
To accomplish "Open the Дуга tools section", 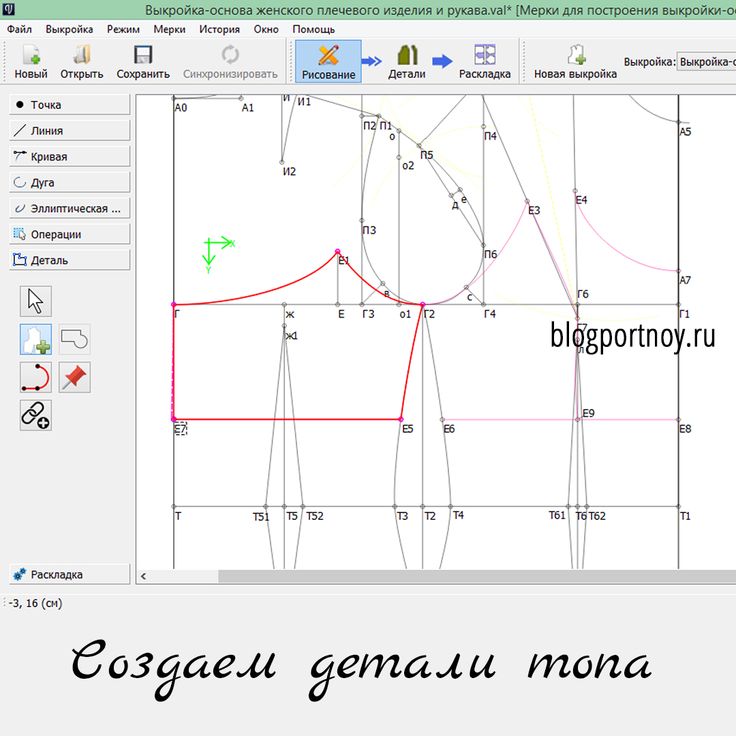I will (x=69, y=182).
